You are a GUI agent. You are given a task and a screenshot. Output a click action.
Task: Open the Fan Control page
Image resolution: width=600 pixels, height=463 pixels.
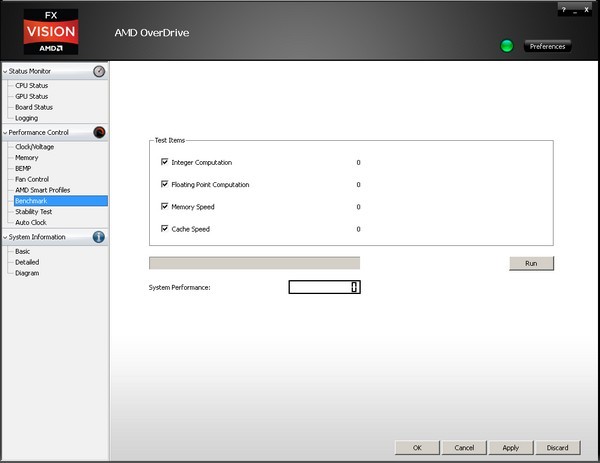pos(31,179)
